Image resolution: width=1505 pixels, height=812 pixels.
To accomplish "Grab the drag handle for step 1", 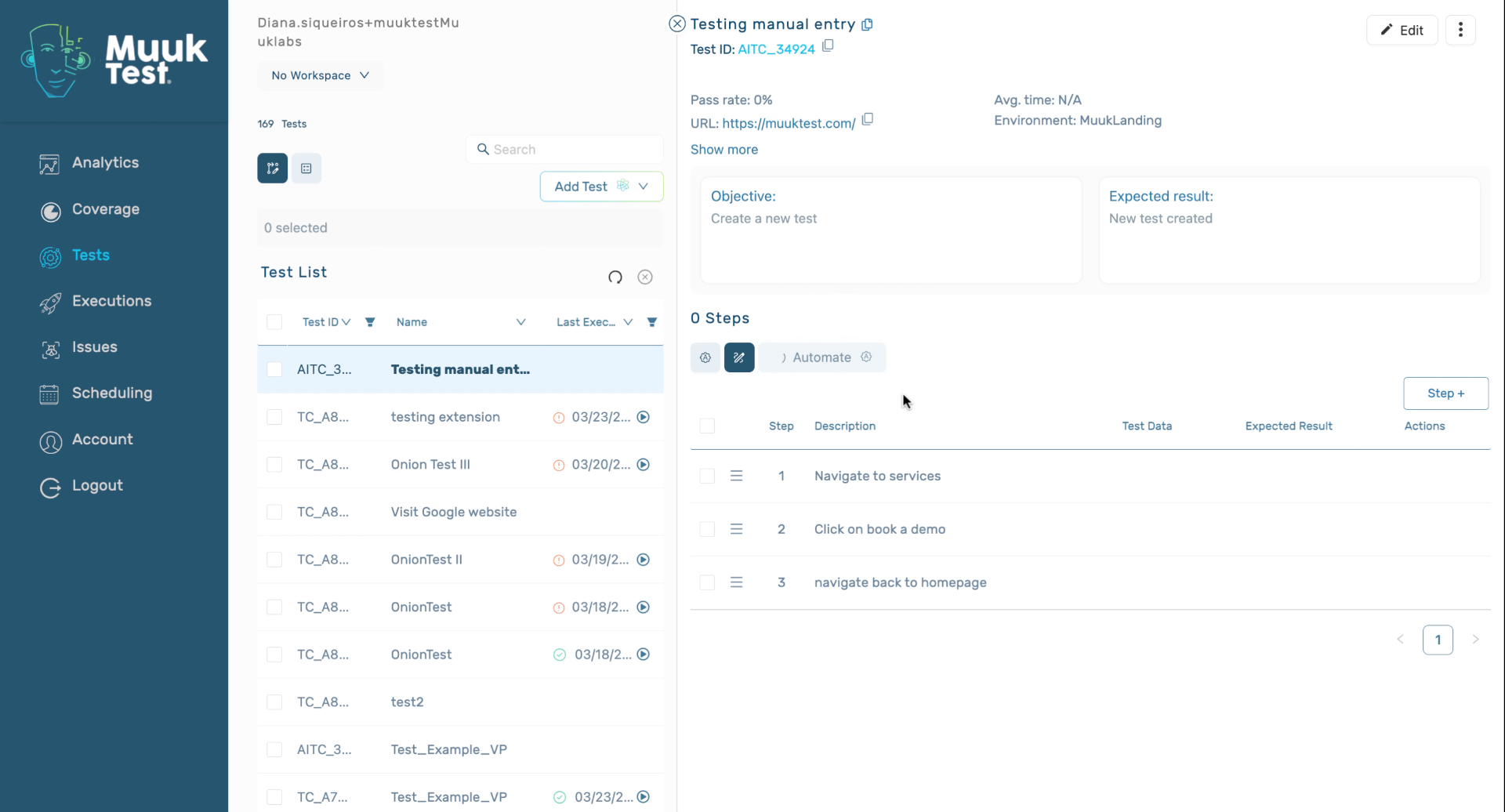I will tap(737, 477).
